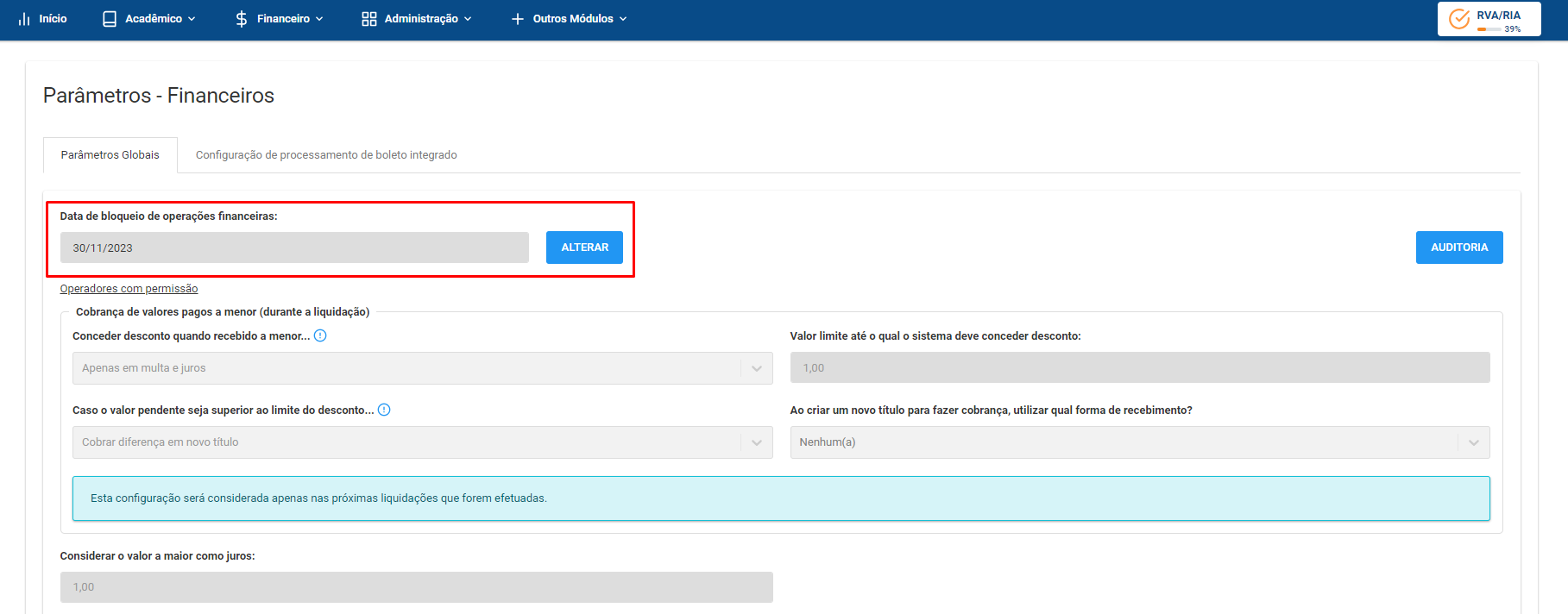Open the Apenas em multa e juros dropdown
This screenshot has width=1568, height=614.
pos(422,368)
